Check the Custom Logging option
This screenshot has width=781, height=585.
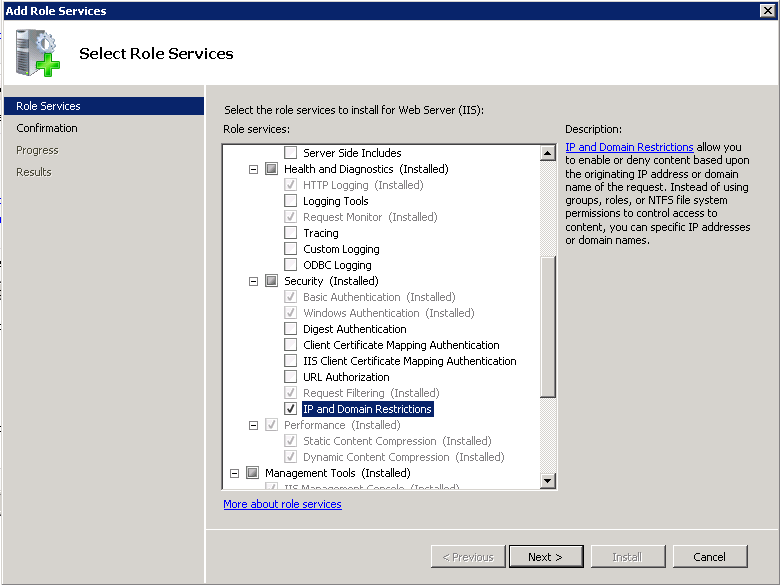coord(290,249)
